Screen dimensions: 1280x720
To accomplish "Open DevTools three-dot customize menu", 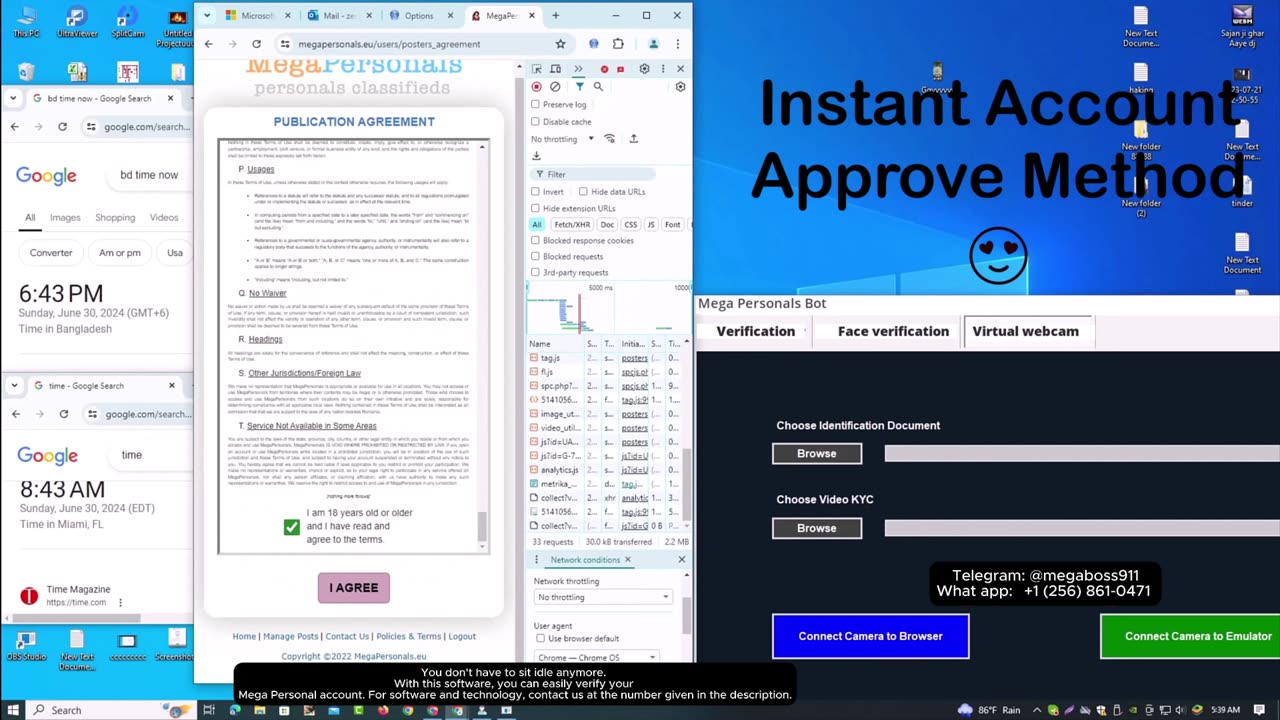I will (662, 69).
